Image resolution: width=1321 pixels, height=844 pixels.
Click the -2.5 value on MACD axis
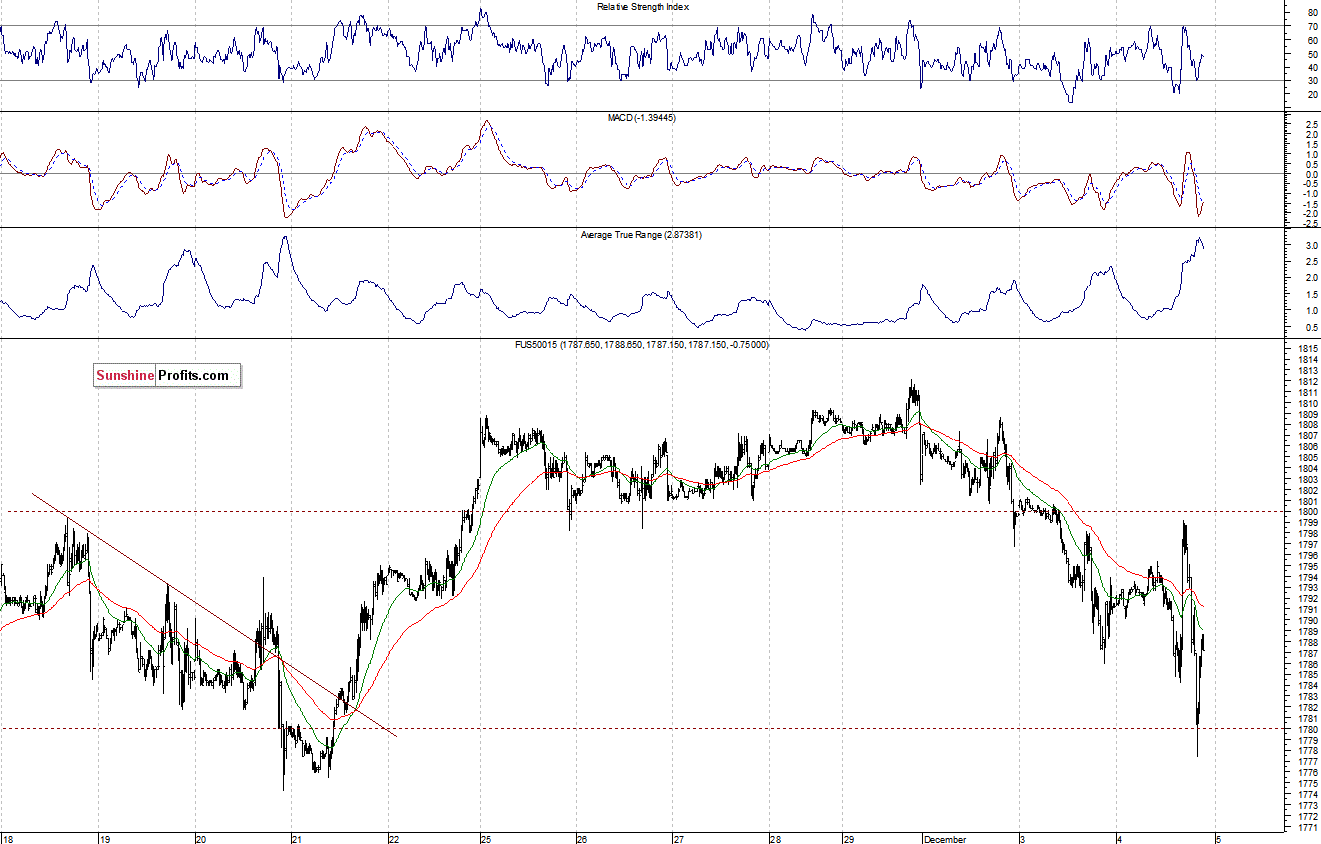1309,223
